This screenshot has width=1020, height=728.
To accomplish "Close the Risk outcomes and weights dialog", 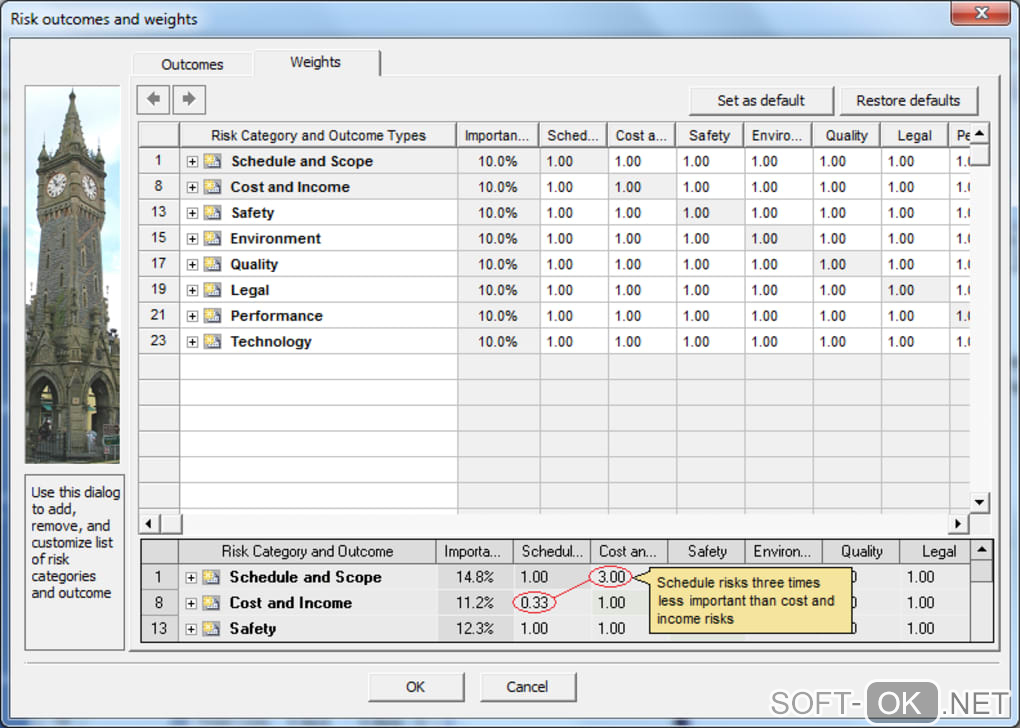I will 981,13.
